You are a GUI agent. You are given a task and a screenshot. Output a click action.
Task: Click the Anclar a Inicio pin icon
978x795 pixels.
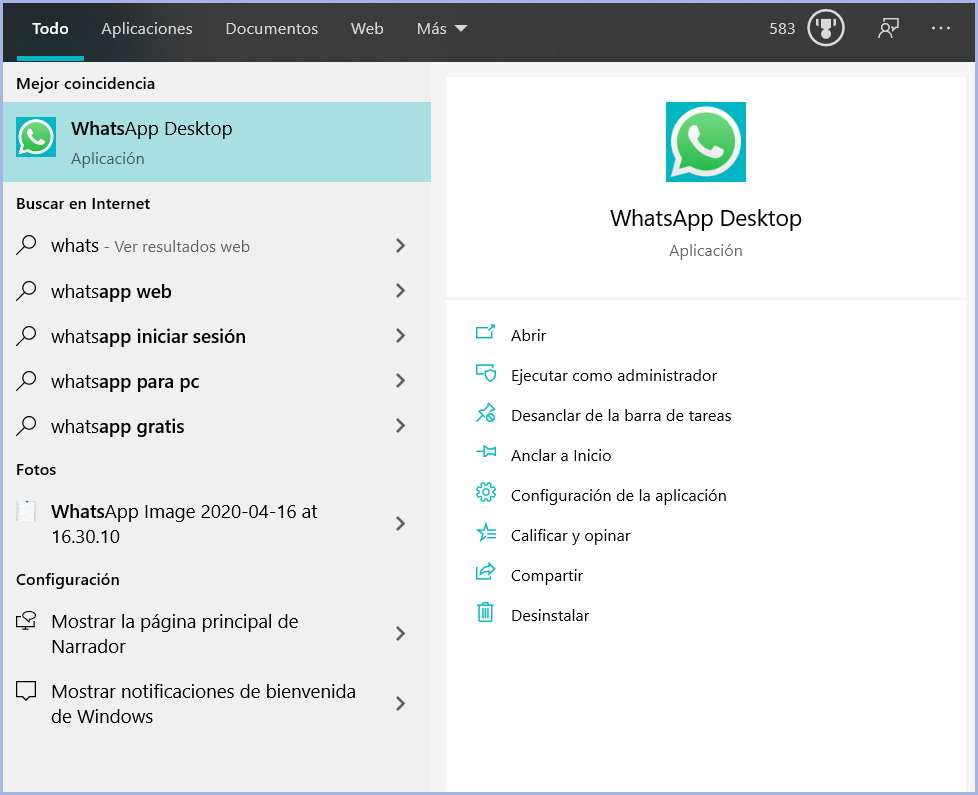tap(486, 455)
